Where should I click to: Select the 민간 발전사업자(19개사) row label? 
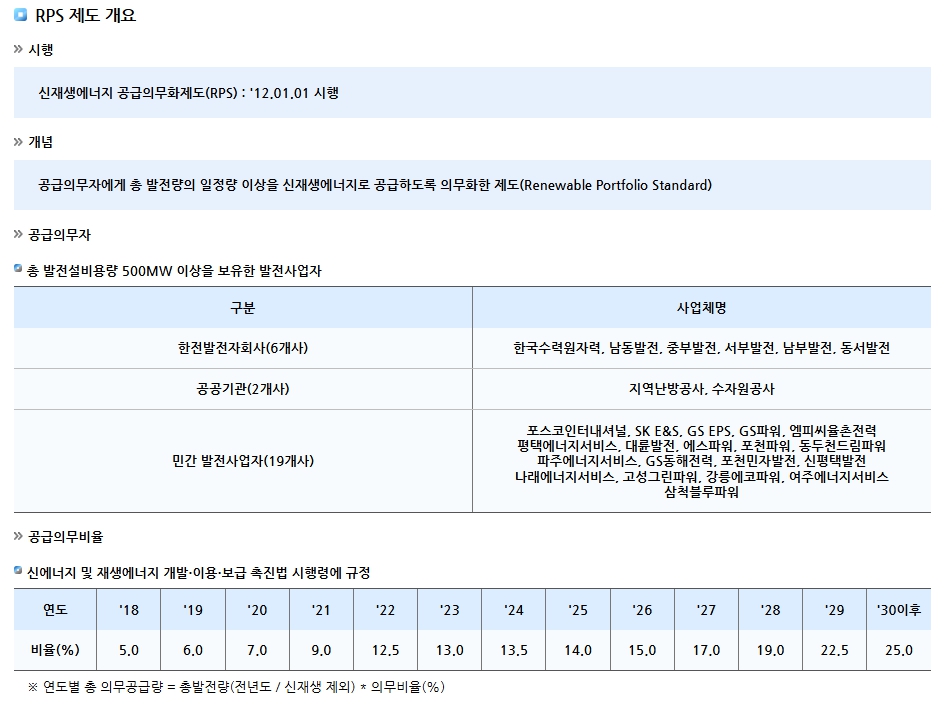(243, 461)
